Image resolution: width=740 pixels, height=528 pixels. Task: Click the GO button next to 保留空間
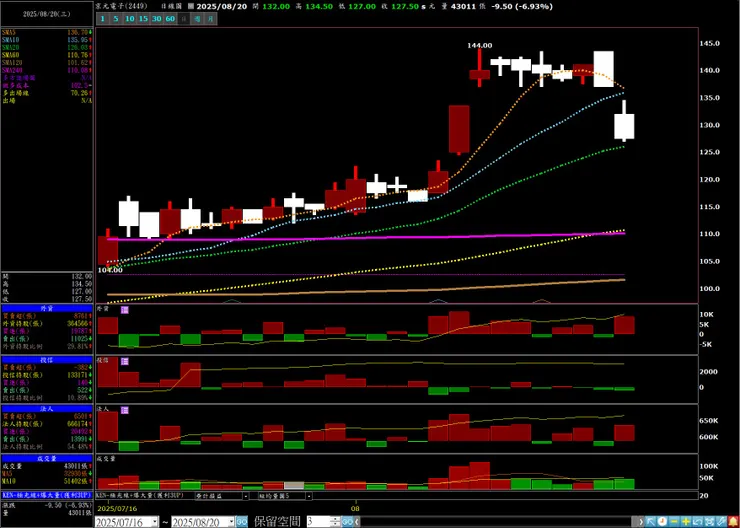(x=347, y=522)
